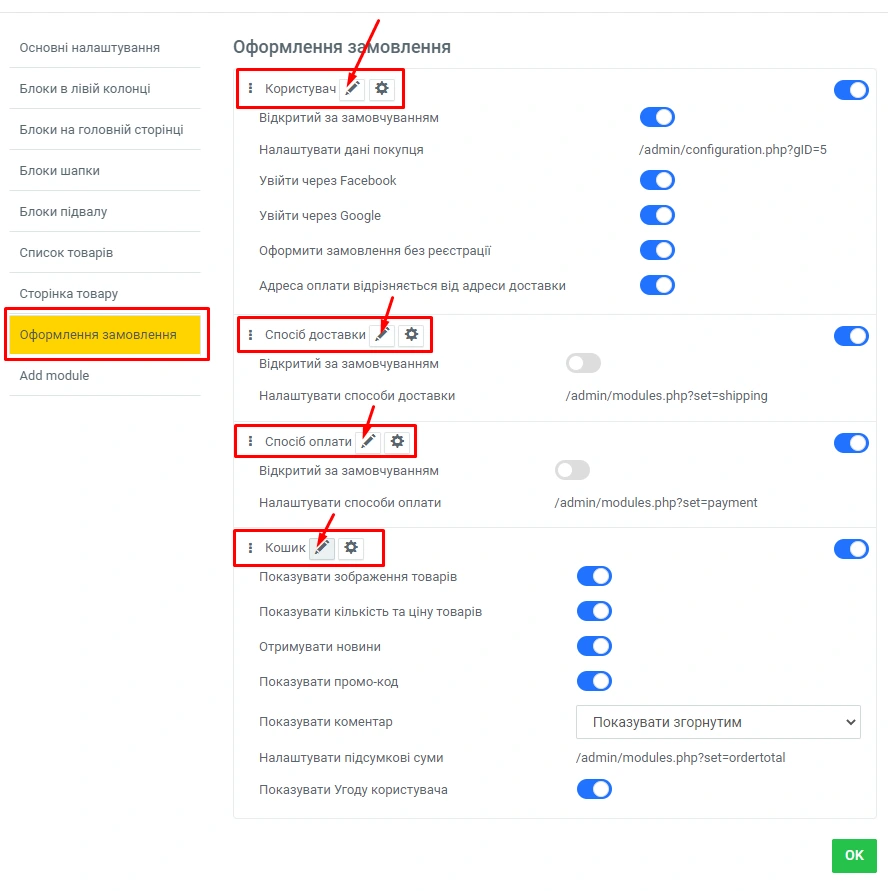Open /admin/modules.php?set=shipping link

coord(667,396)
